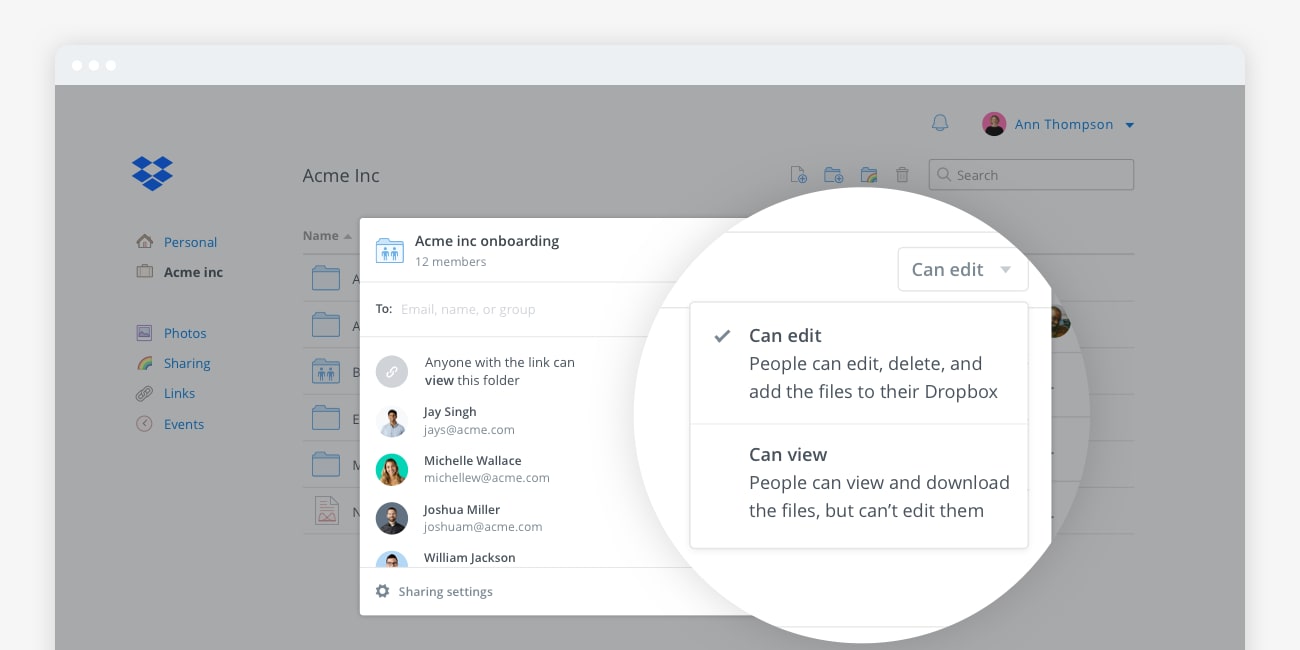
Task: Click the Search input field
Action: coord(1040,175)
